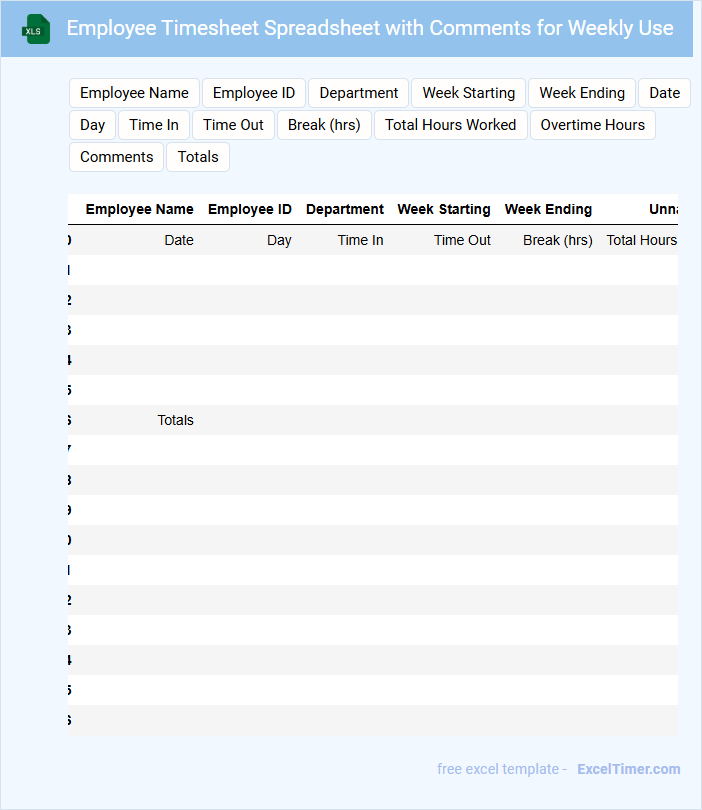Image resolution: width=702 pixels, height=810 pixels.
Task: Select the Employee Name tag
Action: coord(134,93)
